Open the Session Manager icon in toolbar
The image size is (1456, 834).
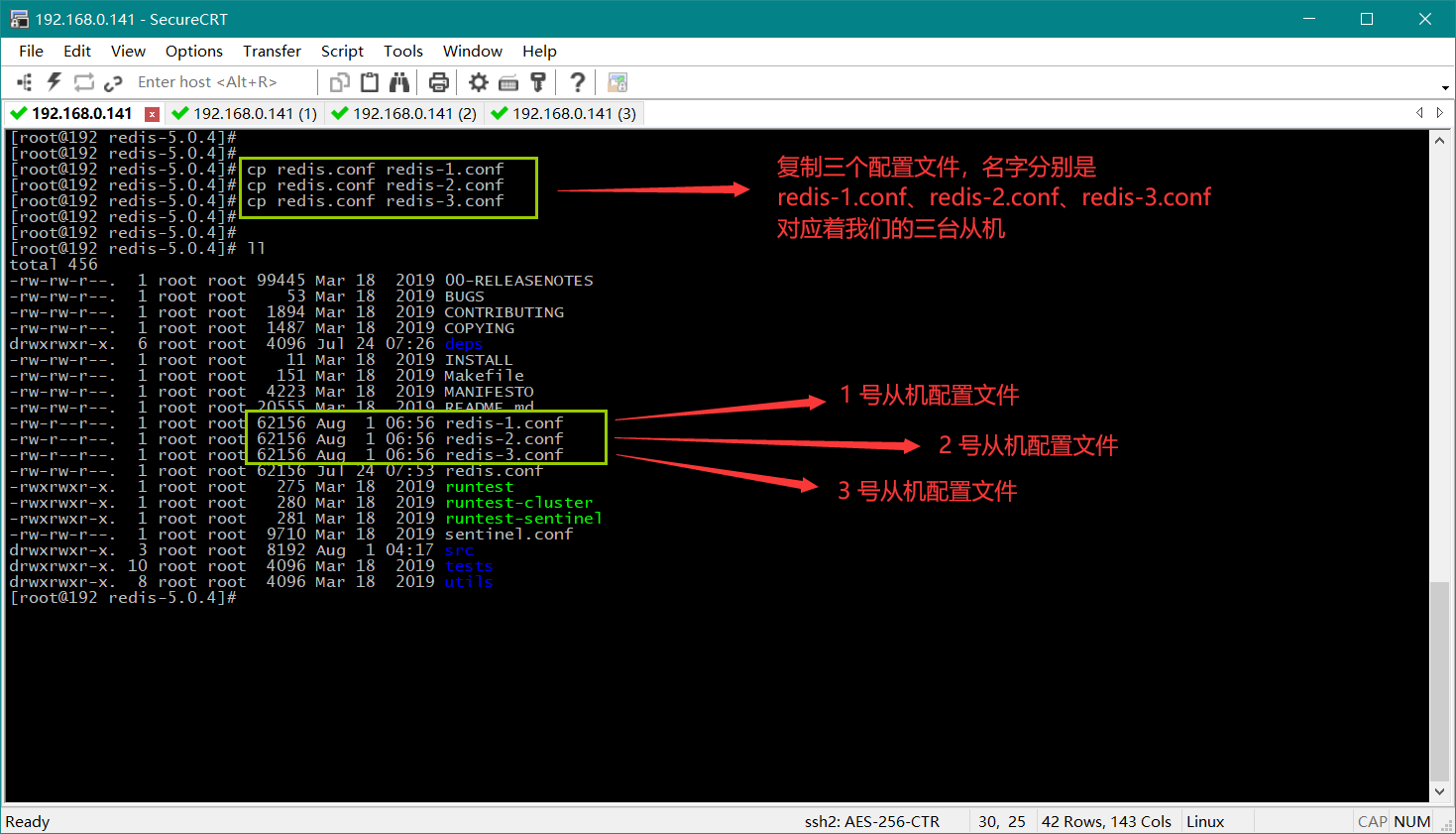(25, 82)
